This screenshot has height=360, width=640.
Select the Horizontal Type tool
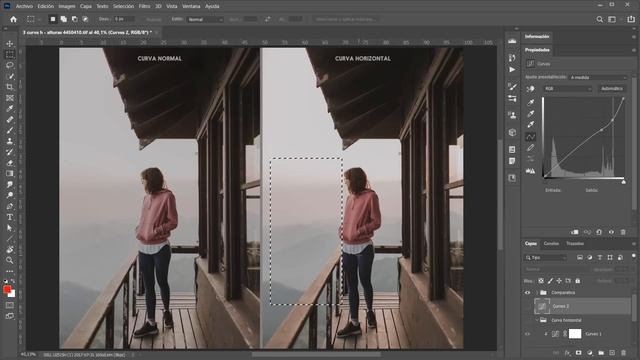point(10,217)
